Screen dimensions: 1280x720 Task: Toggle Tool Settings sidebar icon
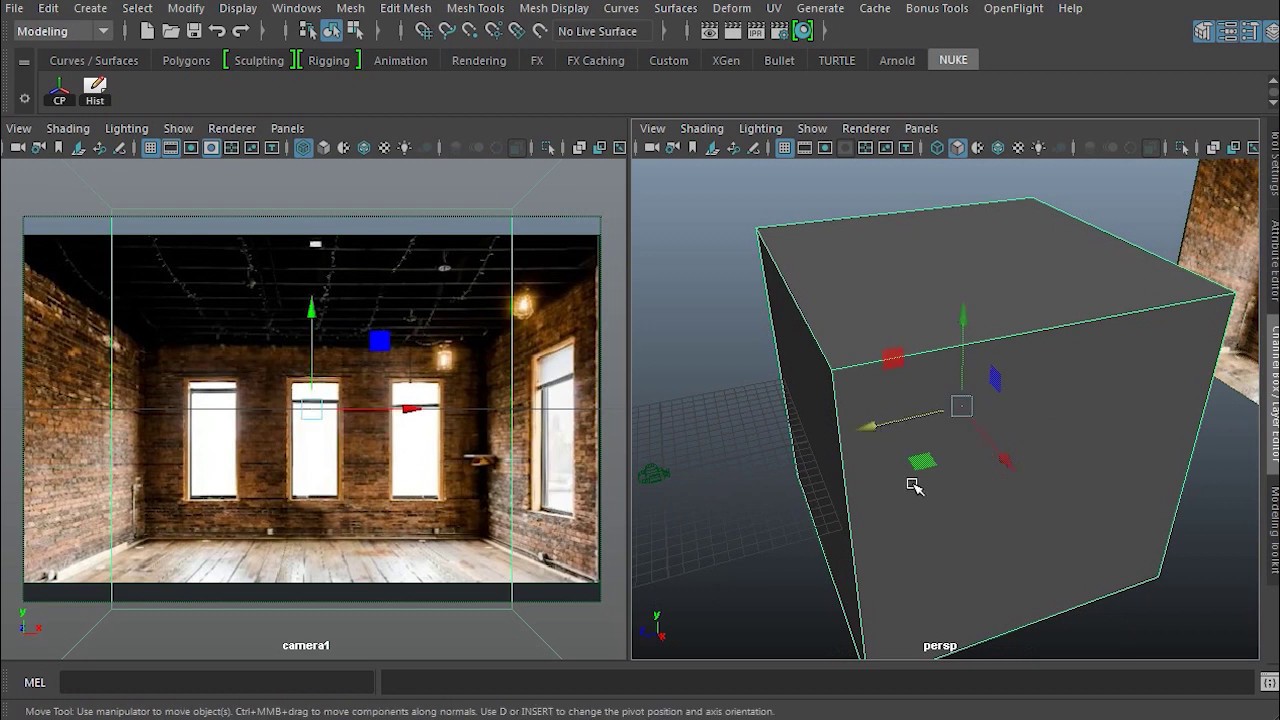(1249, 31)
